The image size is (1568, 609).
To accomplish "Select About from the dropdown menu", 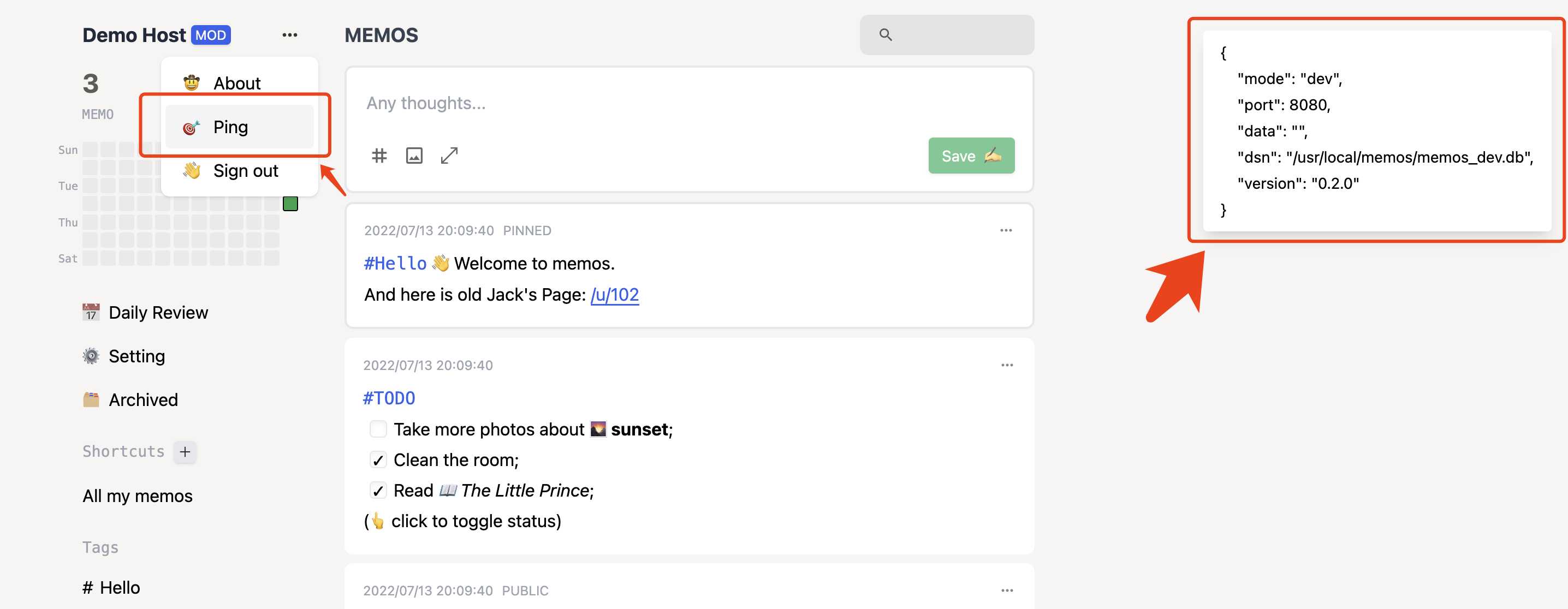I will pos(237,82).
